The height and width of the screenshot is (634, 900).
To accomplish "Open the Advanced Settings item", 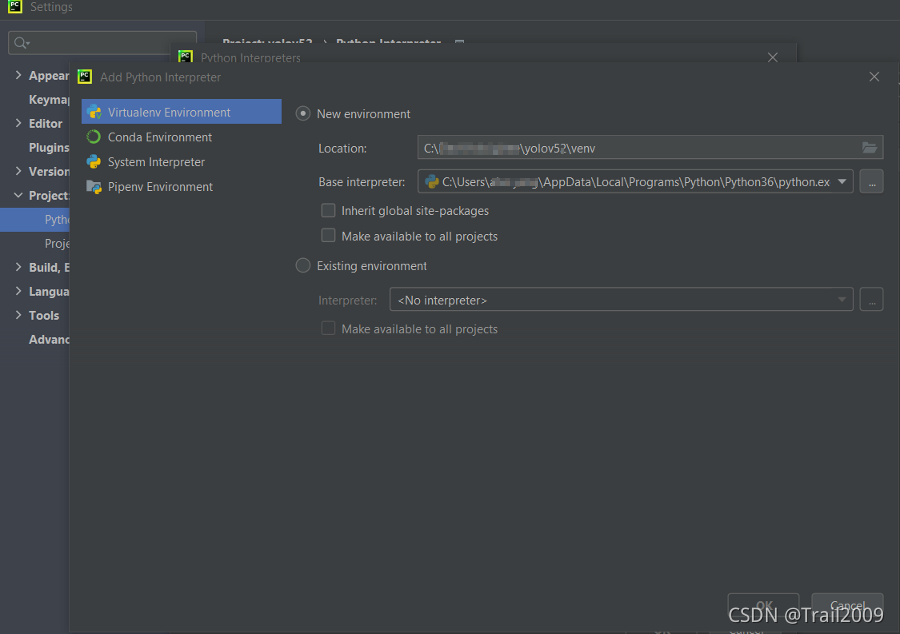I will [49, 339].
